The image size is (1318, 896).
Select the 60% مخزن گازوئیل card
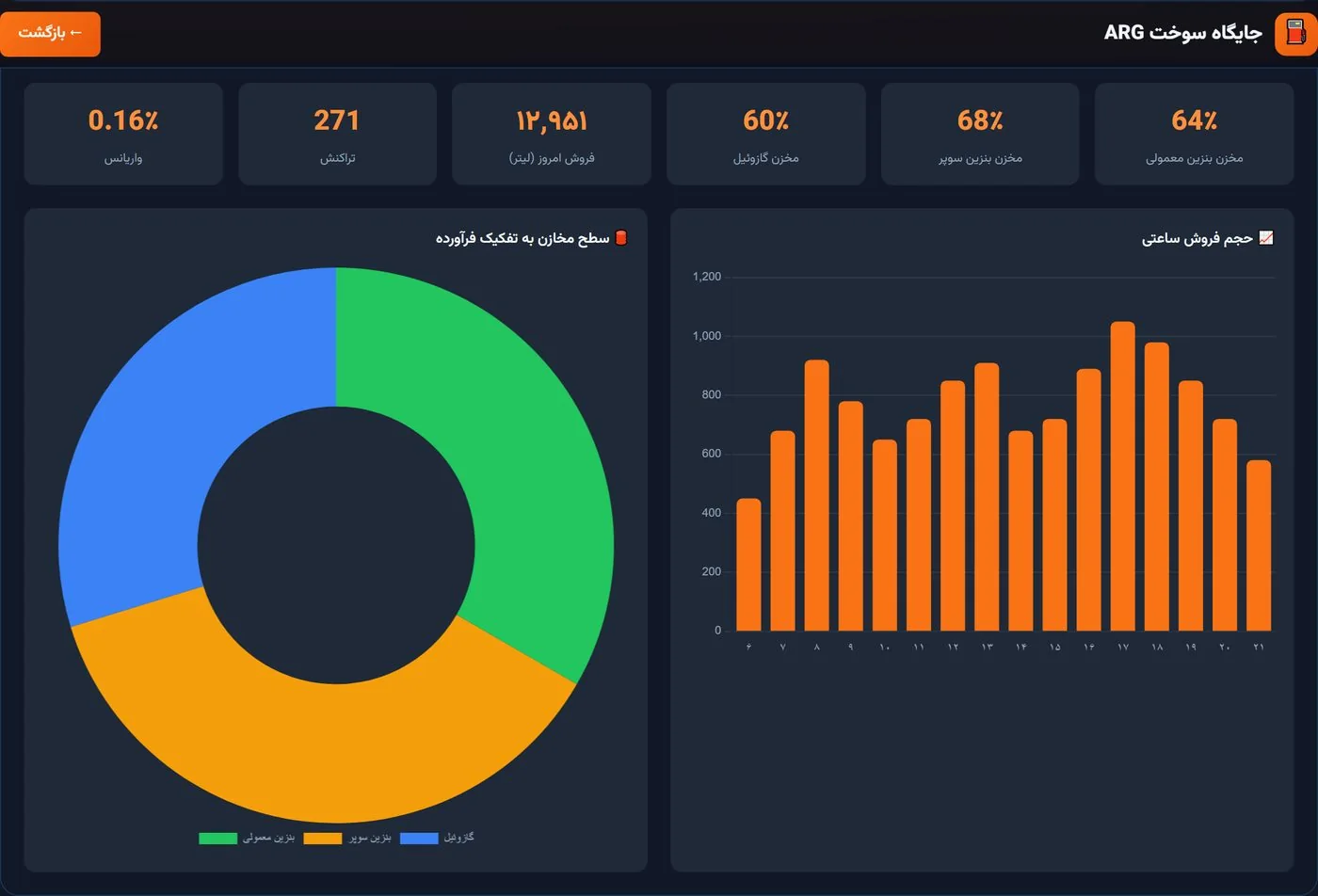point(765,134)
